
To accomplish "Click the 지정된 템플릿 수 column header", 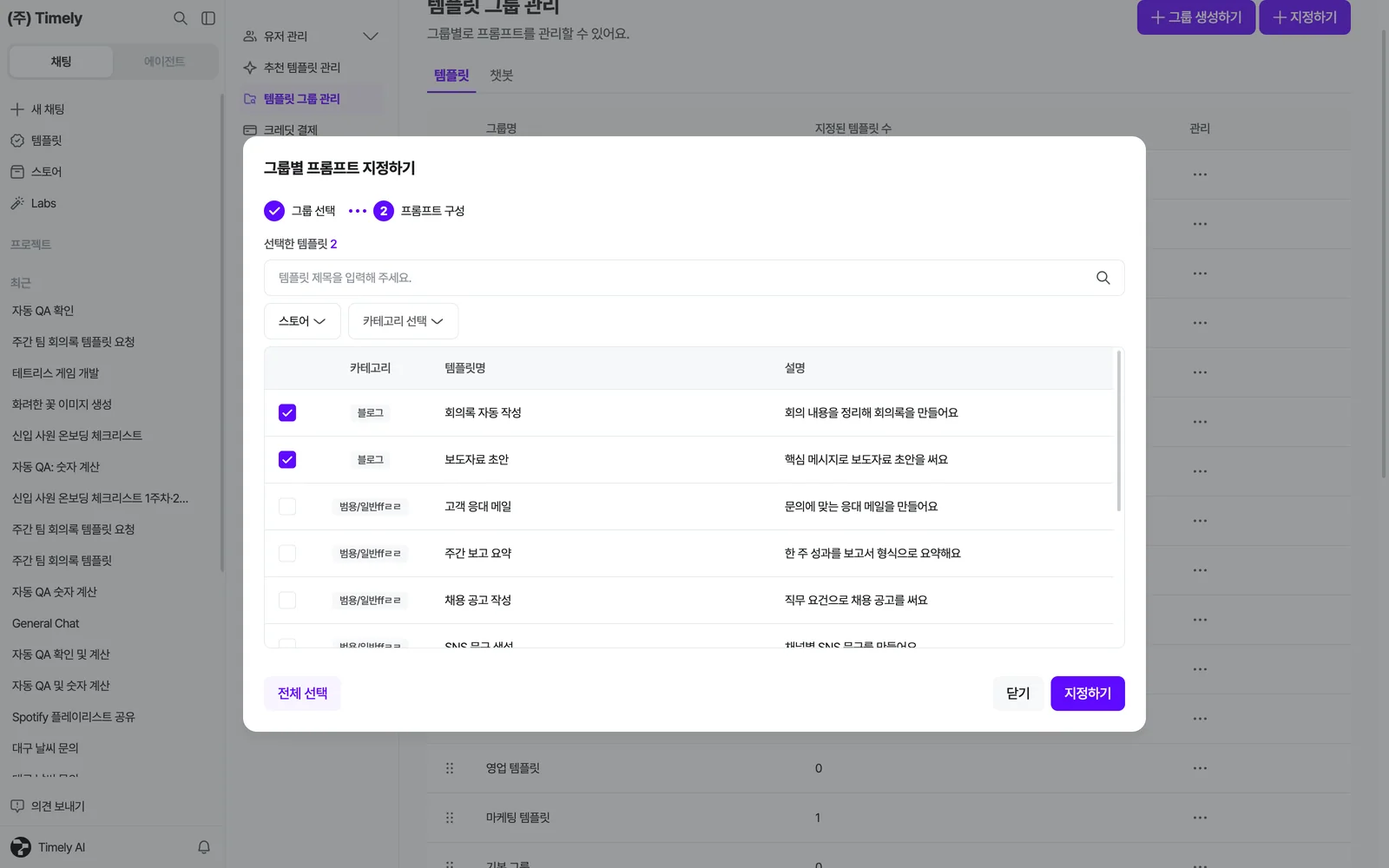I will pos(853,128).
